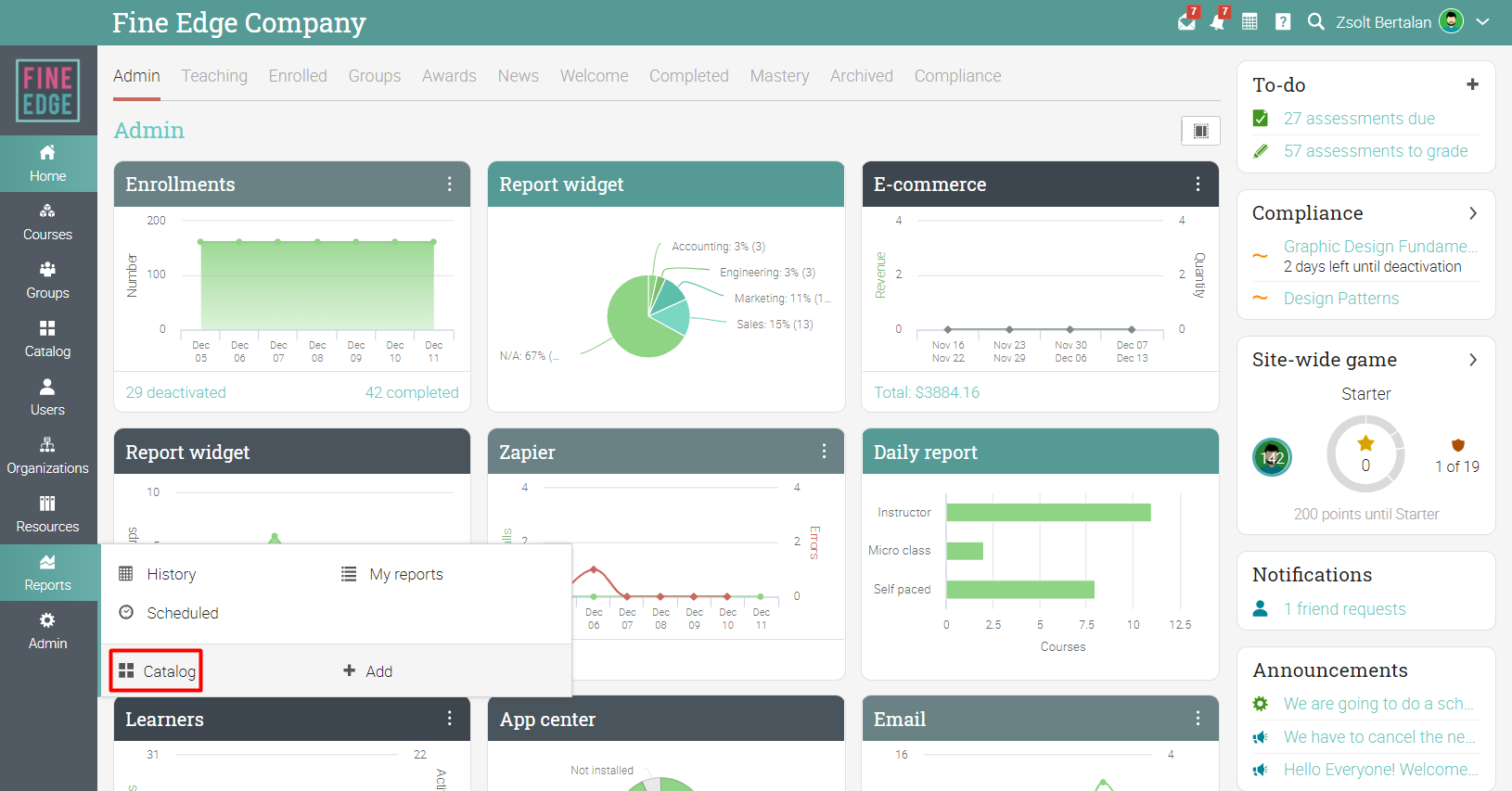Open the 57 assessments to grade link

click(x=1375, y=151)
